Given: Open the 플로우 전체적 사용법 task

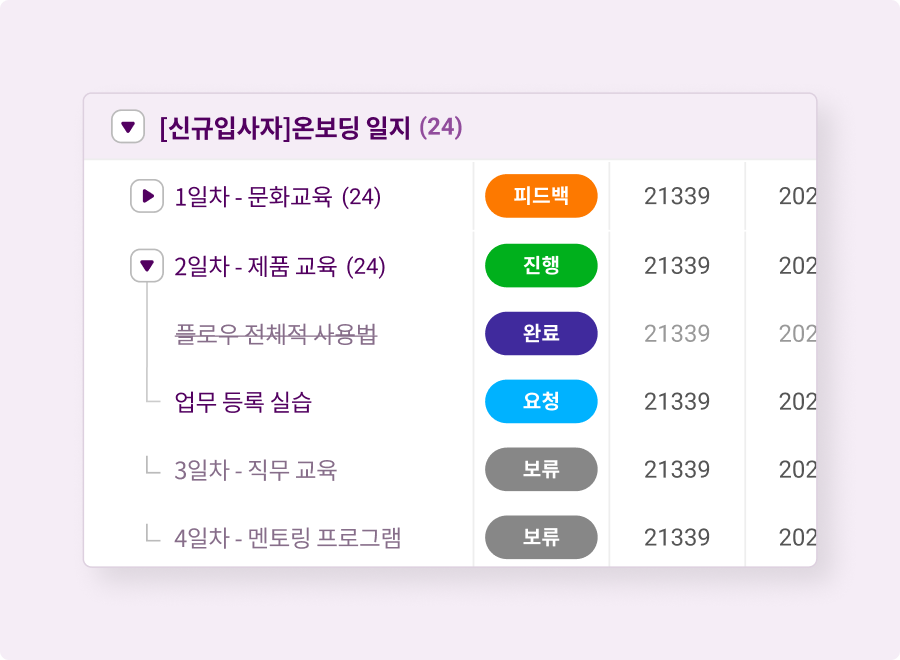Looking at the screenshot, I should [x=276, y=334].
